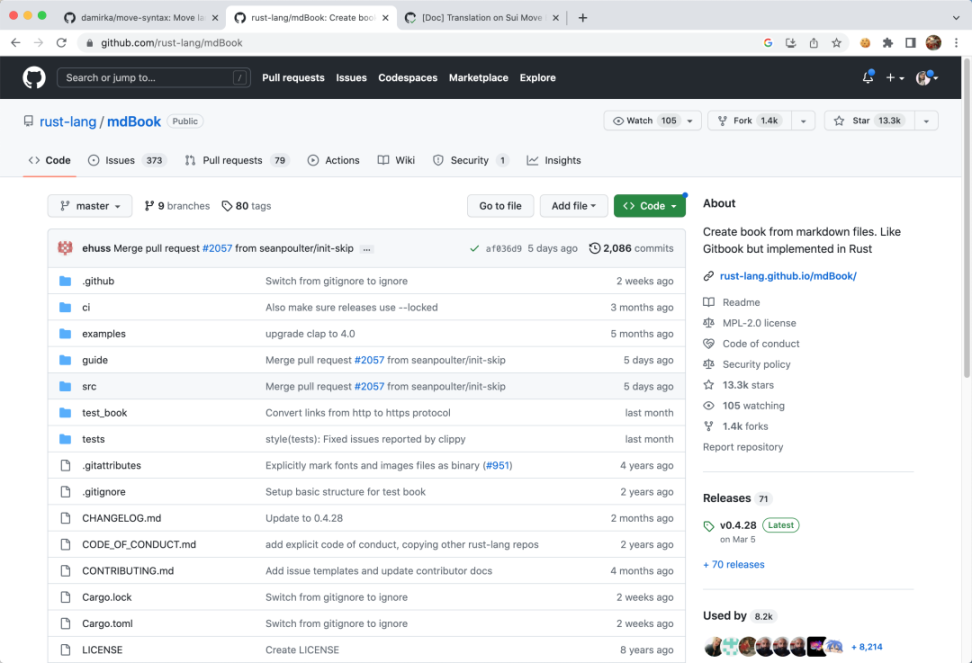Click the 80 tags icon link
The width and height of the screenshot is (972, 663).
click(x=246, y=206)
